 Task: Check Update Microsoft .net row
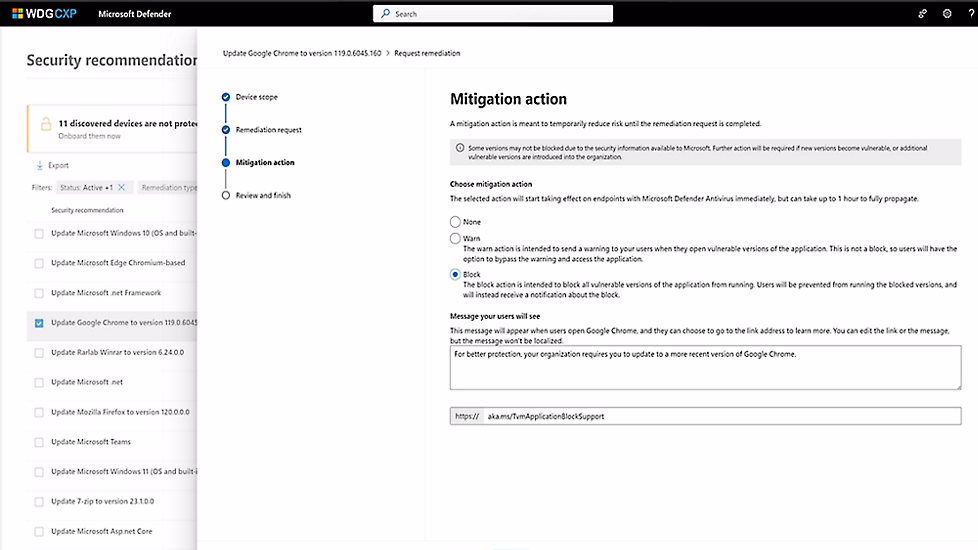pos(39,382)
